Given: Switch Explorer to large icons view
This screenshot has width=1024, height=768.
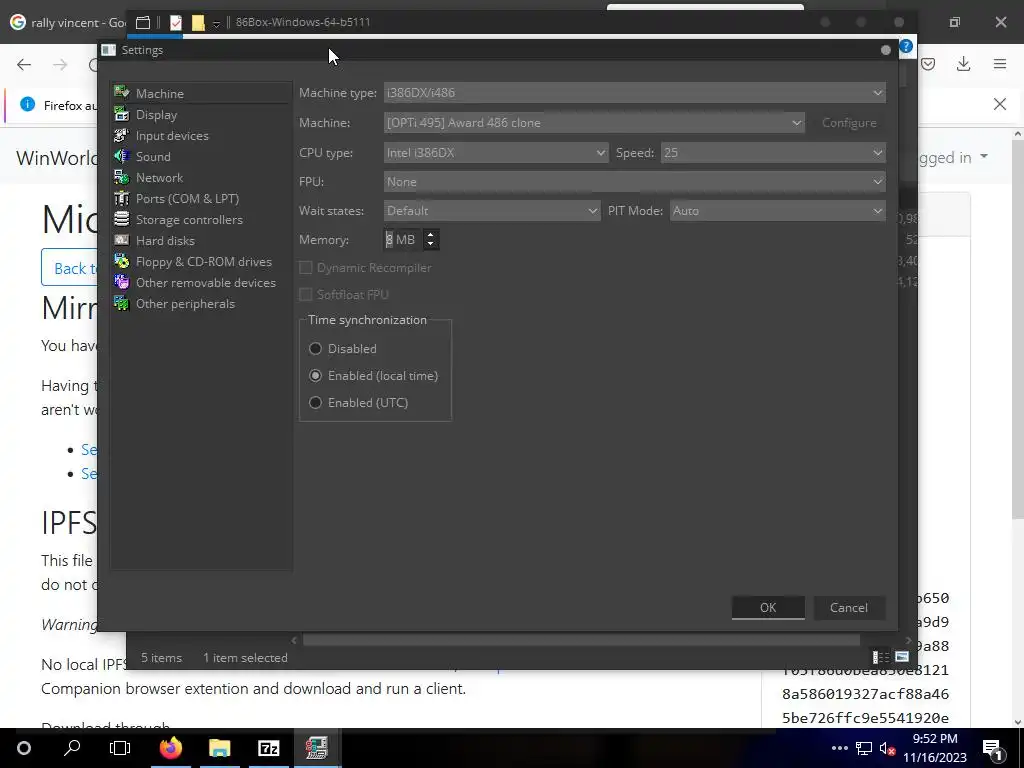Looking at the screenshot, I should pyautogui.click(x=902, y=657).
